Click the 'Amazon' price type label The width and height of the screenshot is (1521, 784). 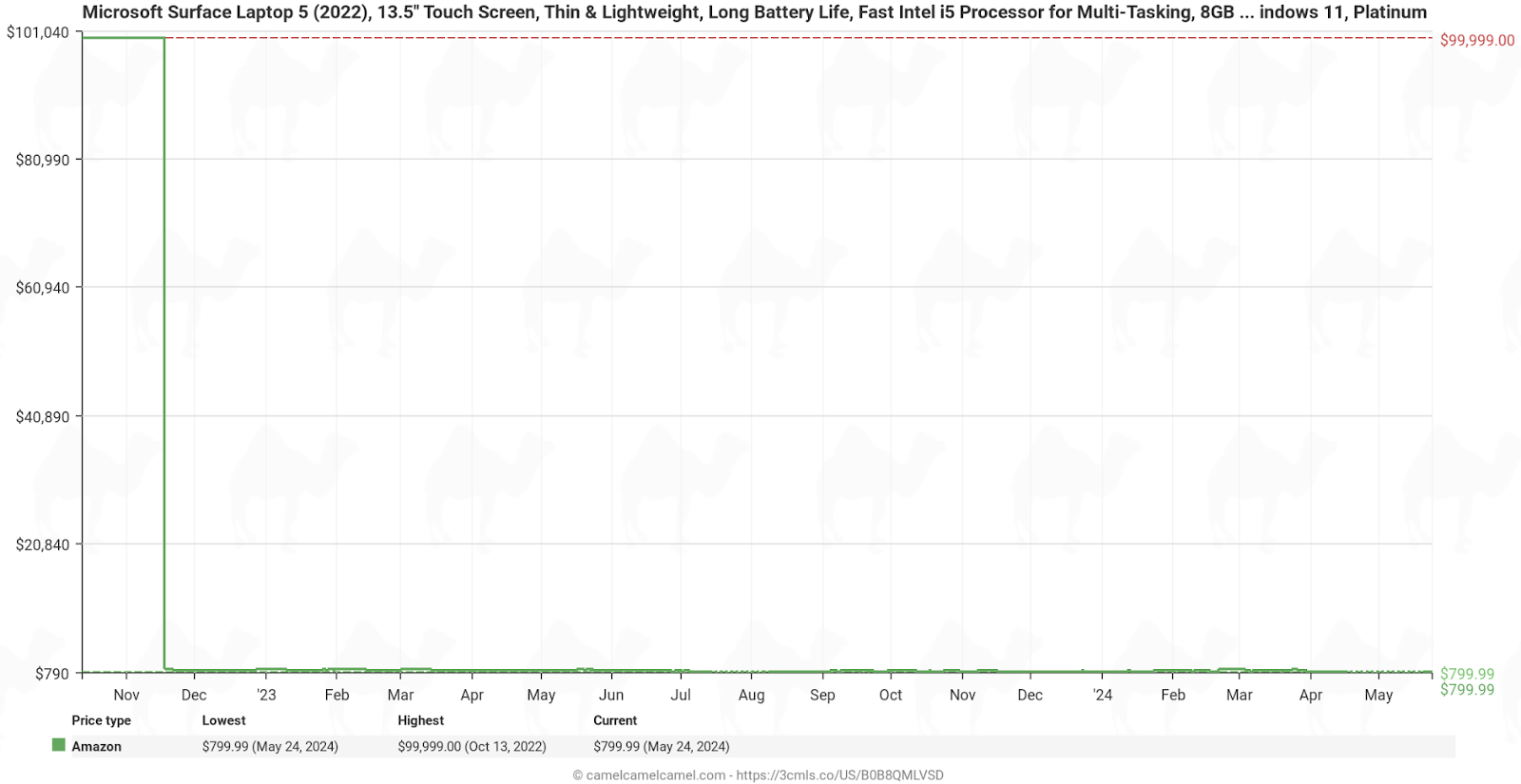coord(97,746)
